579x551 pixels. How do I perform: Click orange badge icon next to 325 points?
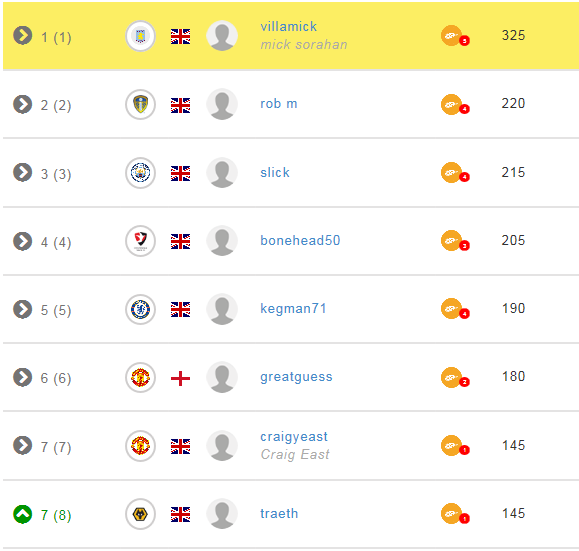[x=455, y=36]
